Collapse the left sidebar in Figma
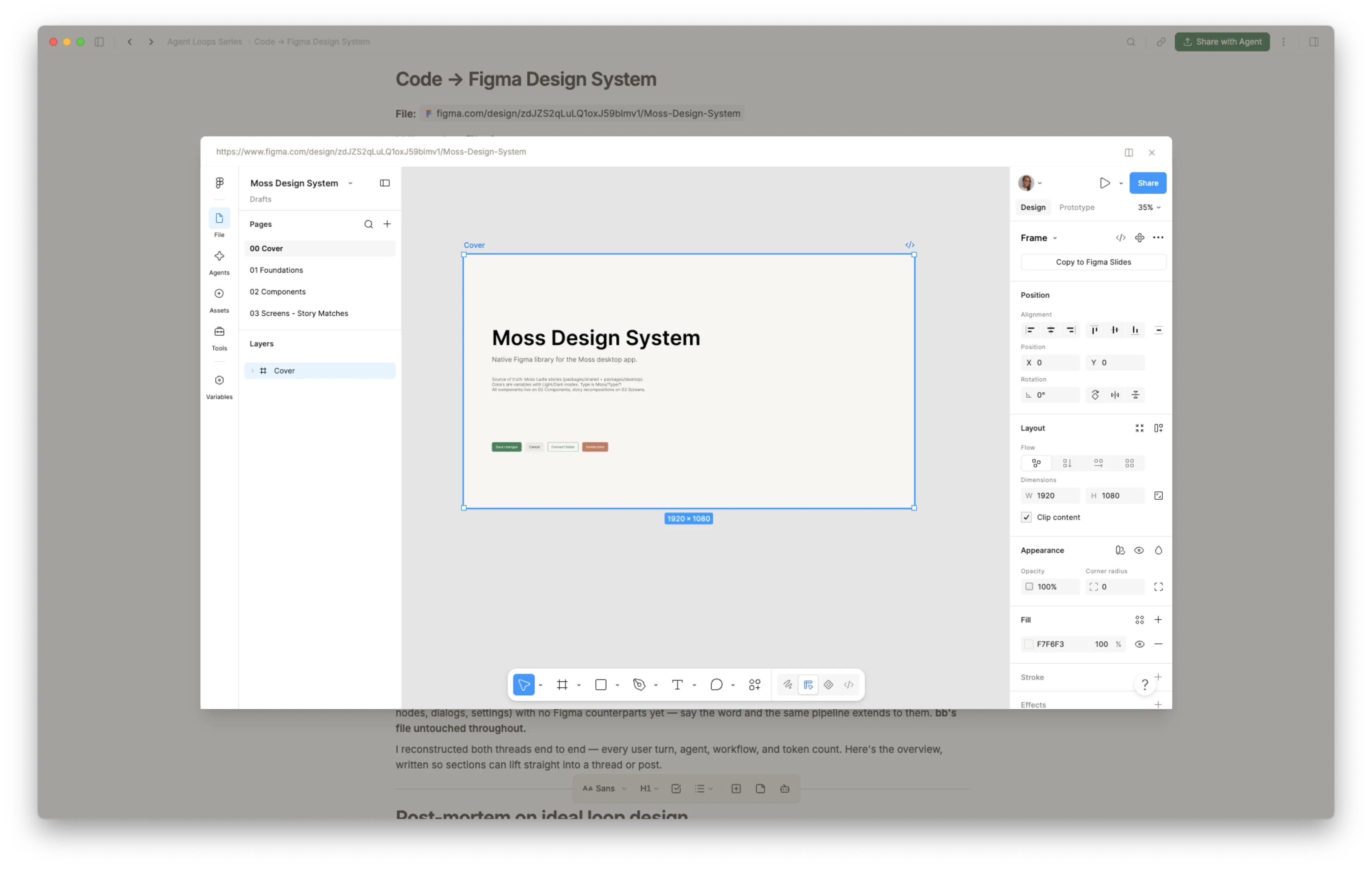This screenshot has height=869, width=1372. click(x=385, y=183)
